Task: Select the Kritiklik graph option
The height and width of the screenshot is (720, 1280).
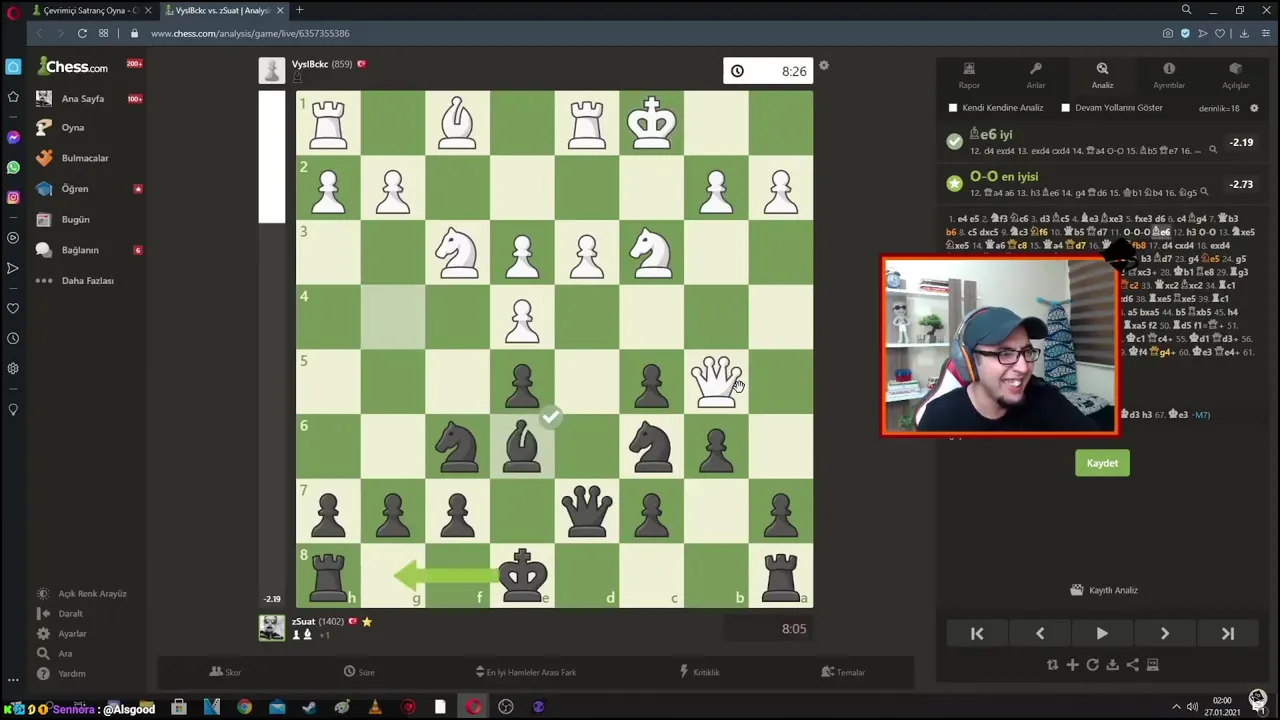Action: tap(699, 672)
